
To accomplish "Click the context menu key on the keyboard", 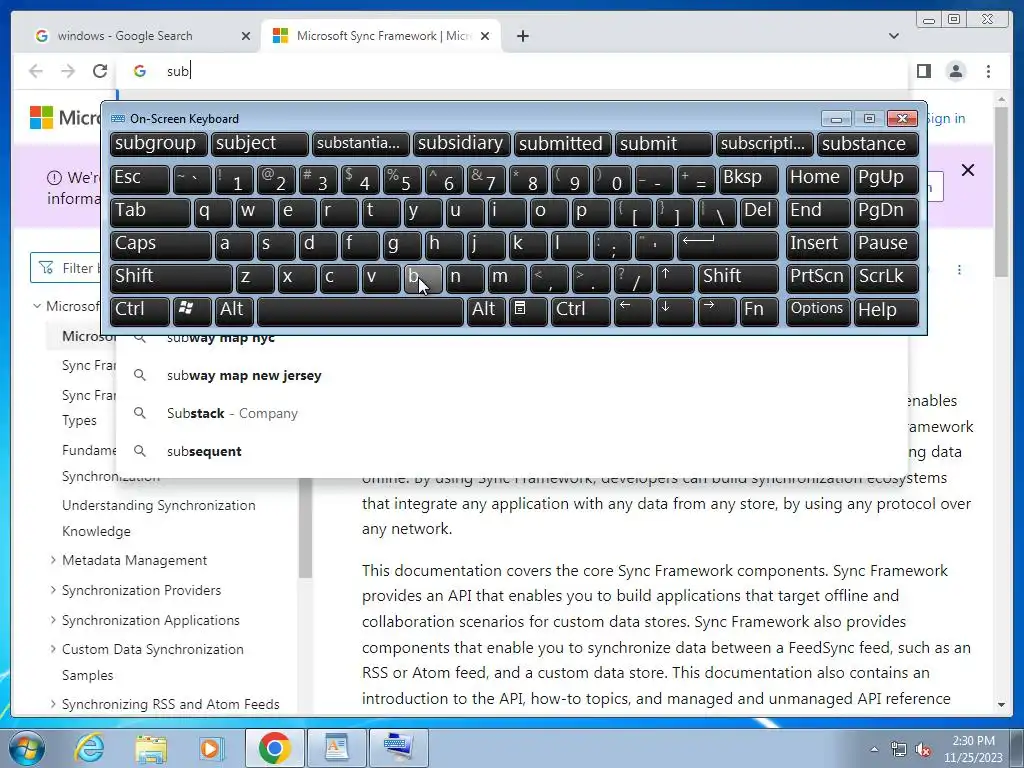I will tap(528, 311).
